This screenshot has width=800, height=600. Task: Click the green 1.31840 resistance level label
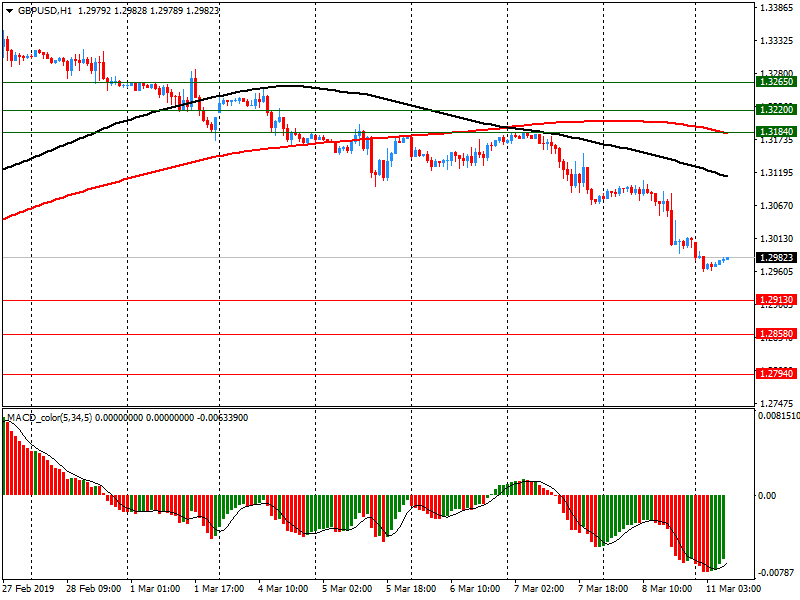[x=777, y=132]
